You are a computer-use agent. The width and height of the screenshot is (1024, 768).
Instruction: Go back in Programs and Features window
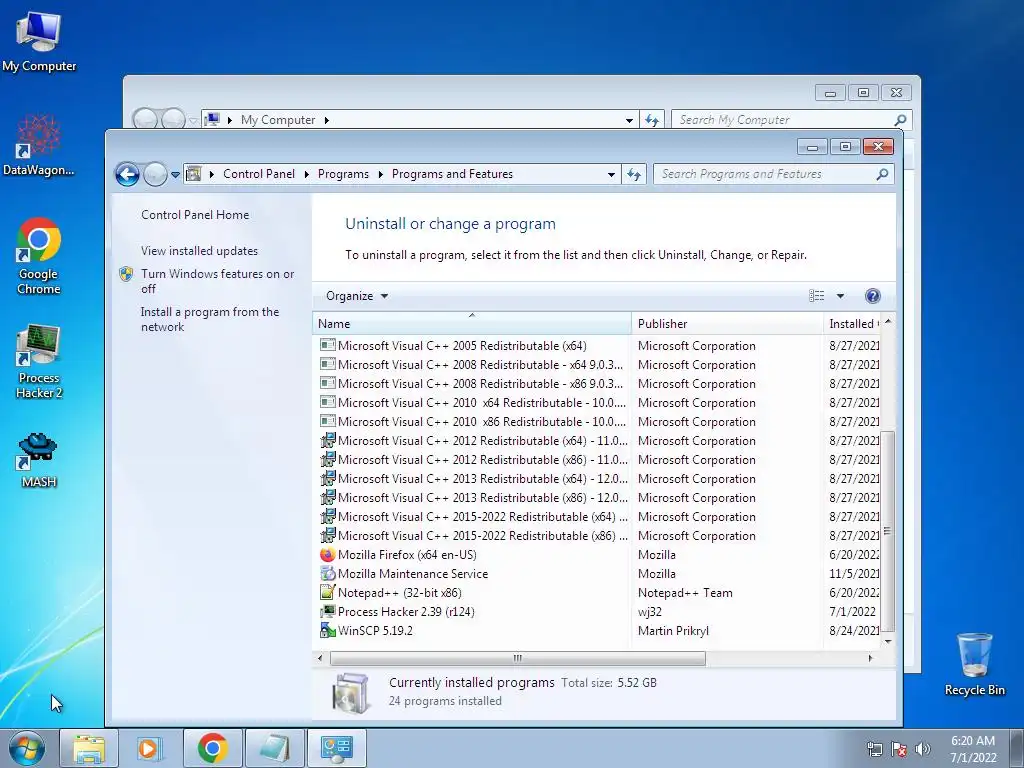click(x=127, y=174)
